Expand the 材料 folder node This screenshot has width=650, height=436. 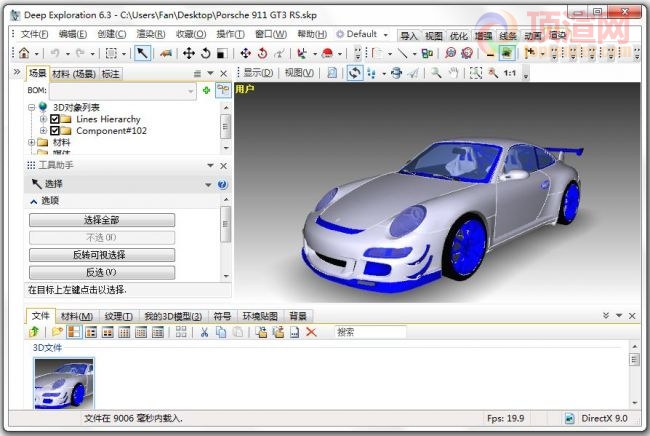[x=32, y=143]
